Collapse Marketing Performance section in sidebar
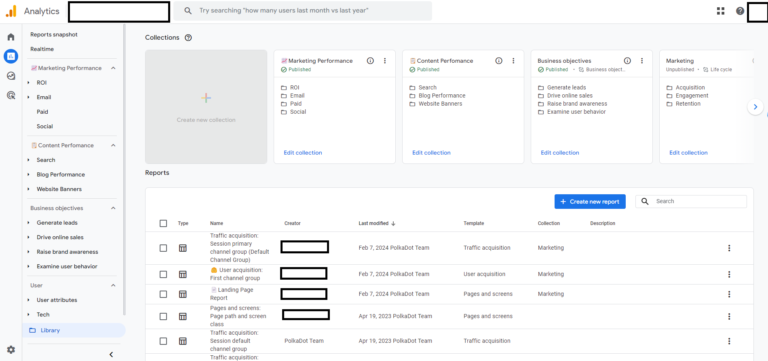The image size is (768, 361). 113,68
